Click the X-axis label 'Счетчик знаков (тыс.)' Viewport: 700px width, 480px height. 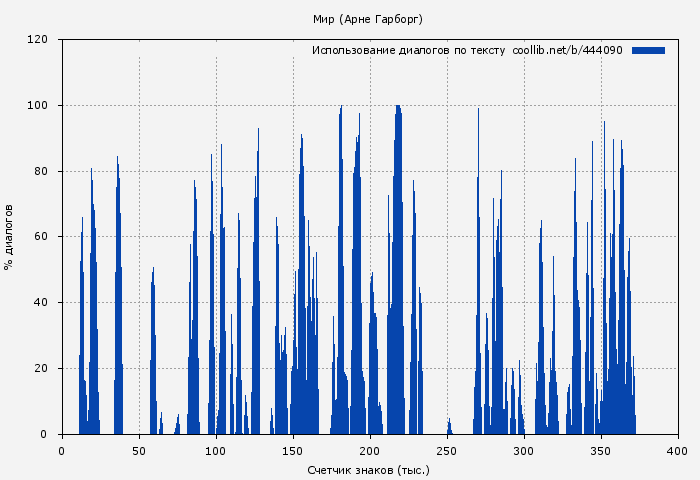369,469
